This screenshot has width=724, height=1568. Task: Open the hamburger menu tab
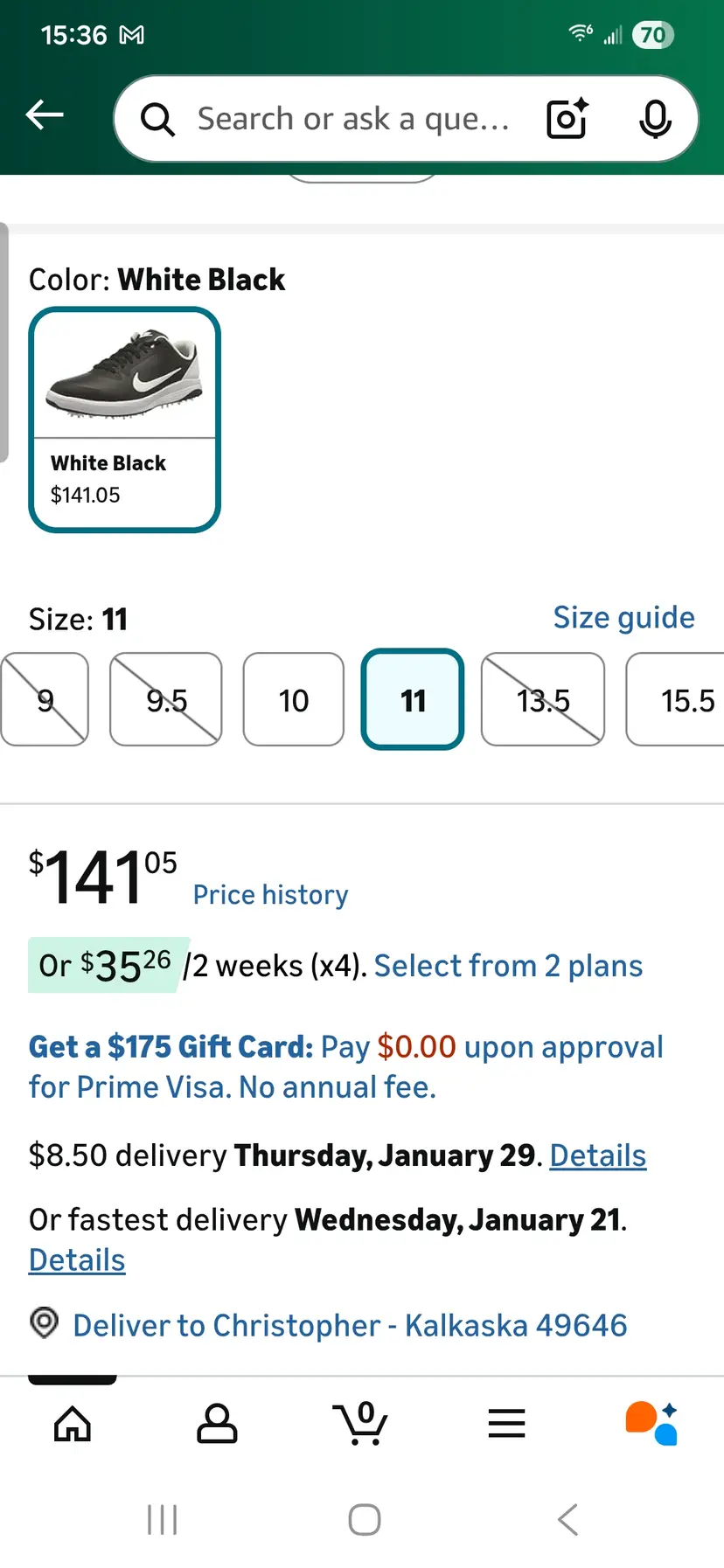pos(506,1424)
